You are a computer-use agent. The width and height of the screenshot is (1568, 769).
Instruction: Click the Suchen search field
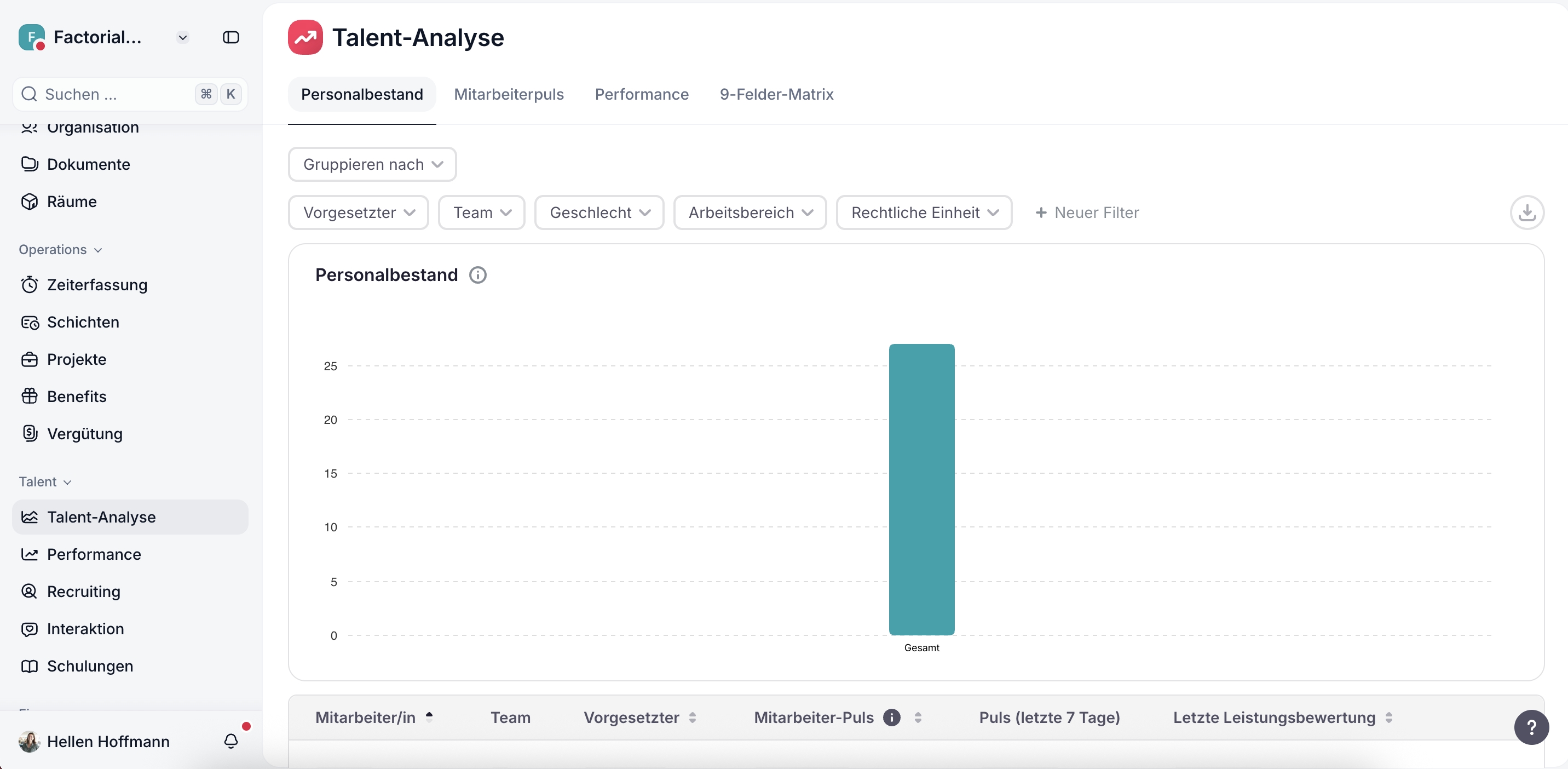pyautogui.click(x=116, y=94)
